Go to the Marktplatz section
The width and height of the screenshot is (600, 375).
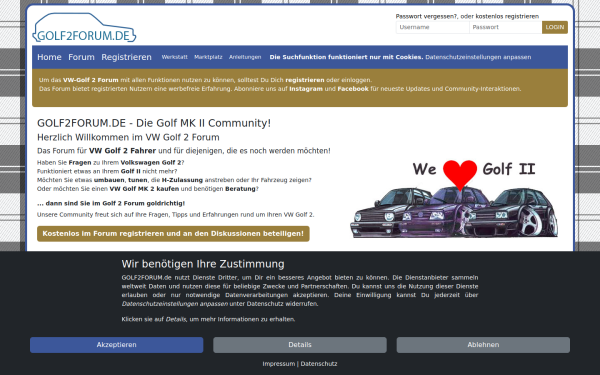(208, 57)
